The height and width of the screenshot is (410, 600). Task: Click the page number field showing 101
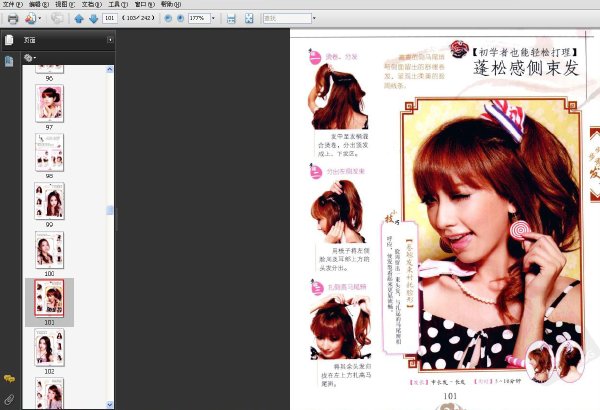click(x=110, y=18)
